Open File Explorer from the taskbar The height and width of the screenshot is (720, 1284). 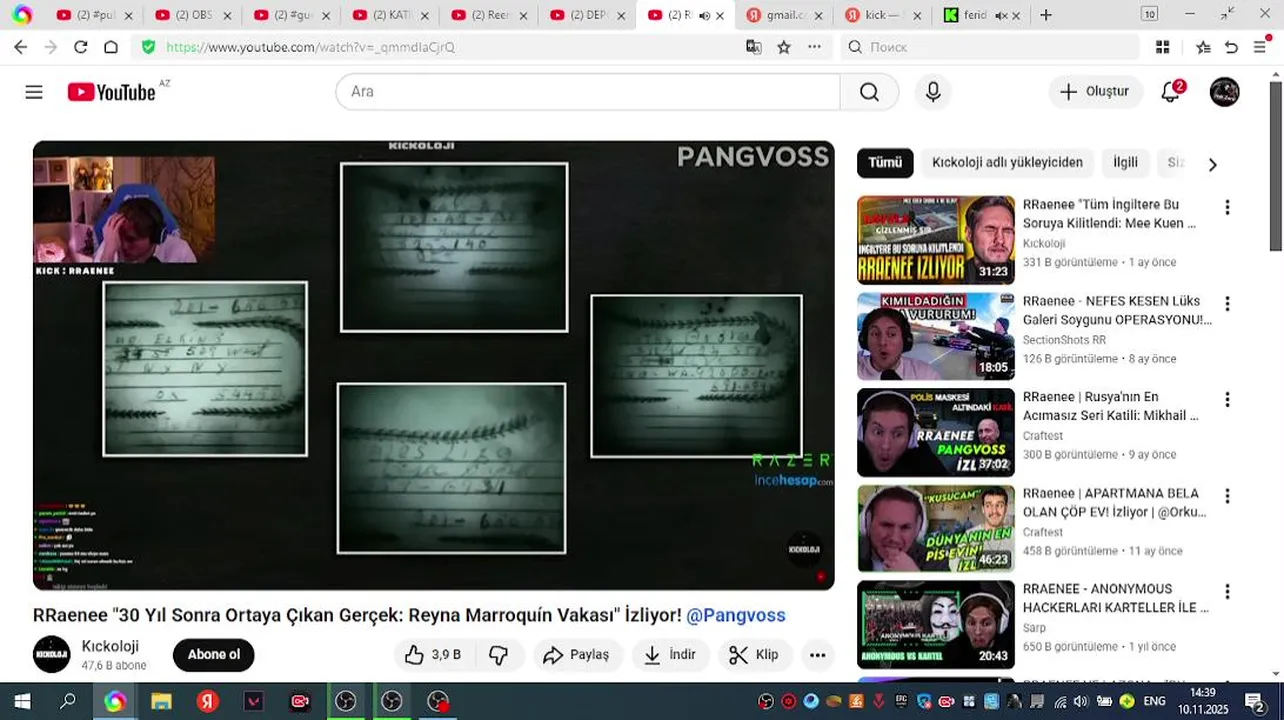click(x=160, y=701)
